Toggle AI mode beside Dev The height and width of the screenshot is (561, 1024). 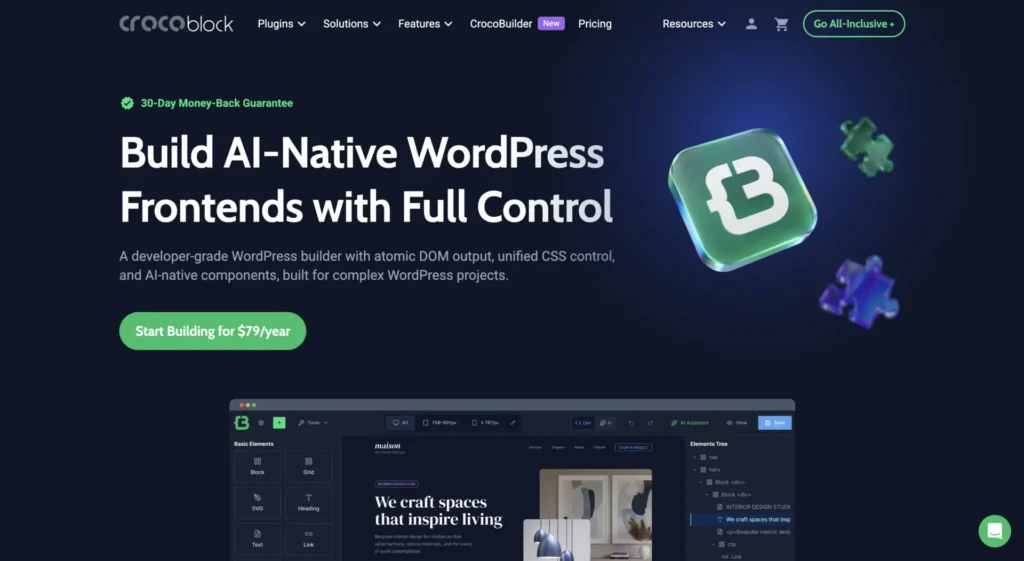coord(606,423)
